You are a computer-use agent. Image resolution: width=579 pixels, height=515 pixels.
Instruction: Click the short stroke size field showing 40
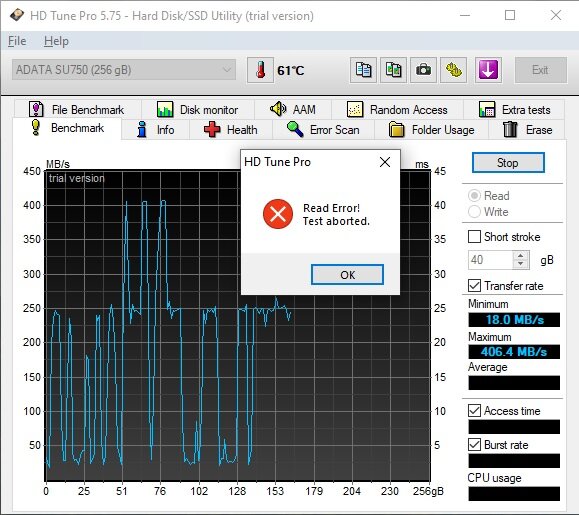tap(490, 260)
